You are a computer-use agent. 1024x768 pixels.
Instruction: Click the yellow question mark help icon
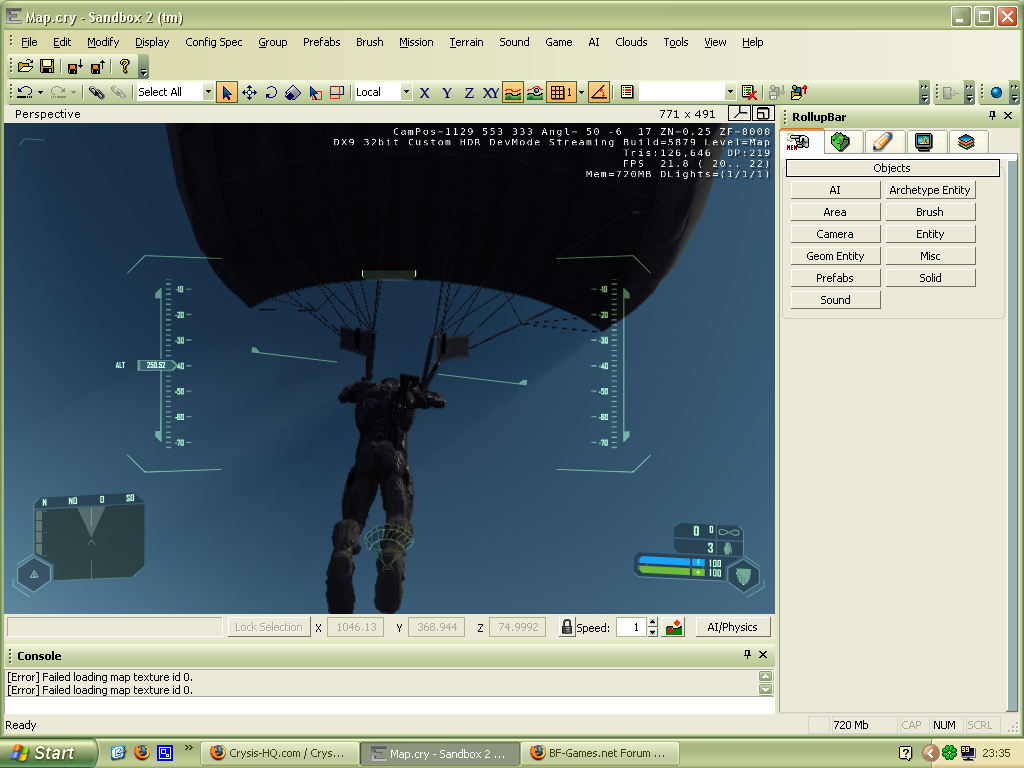point(125,66)
